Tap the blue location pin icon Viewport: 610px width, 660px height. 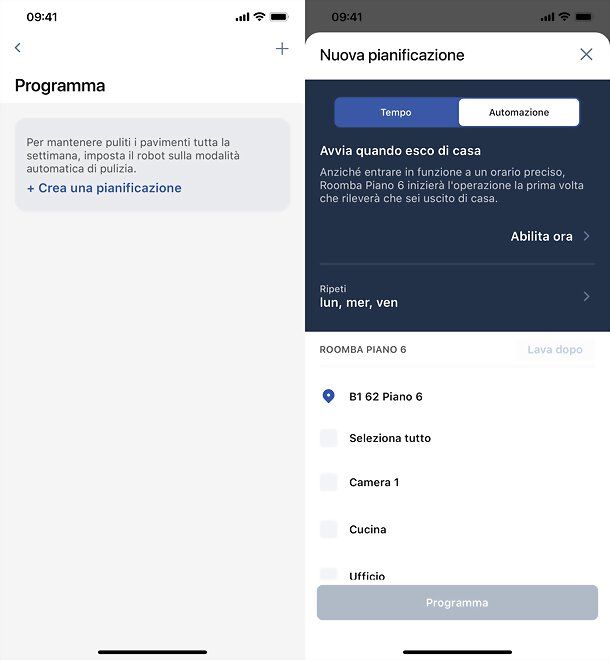point(328,396)
